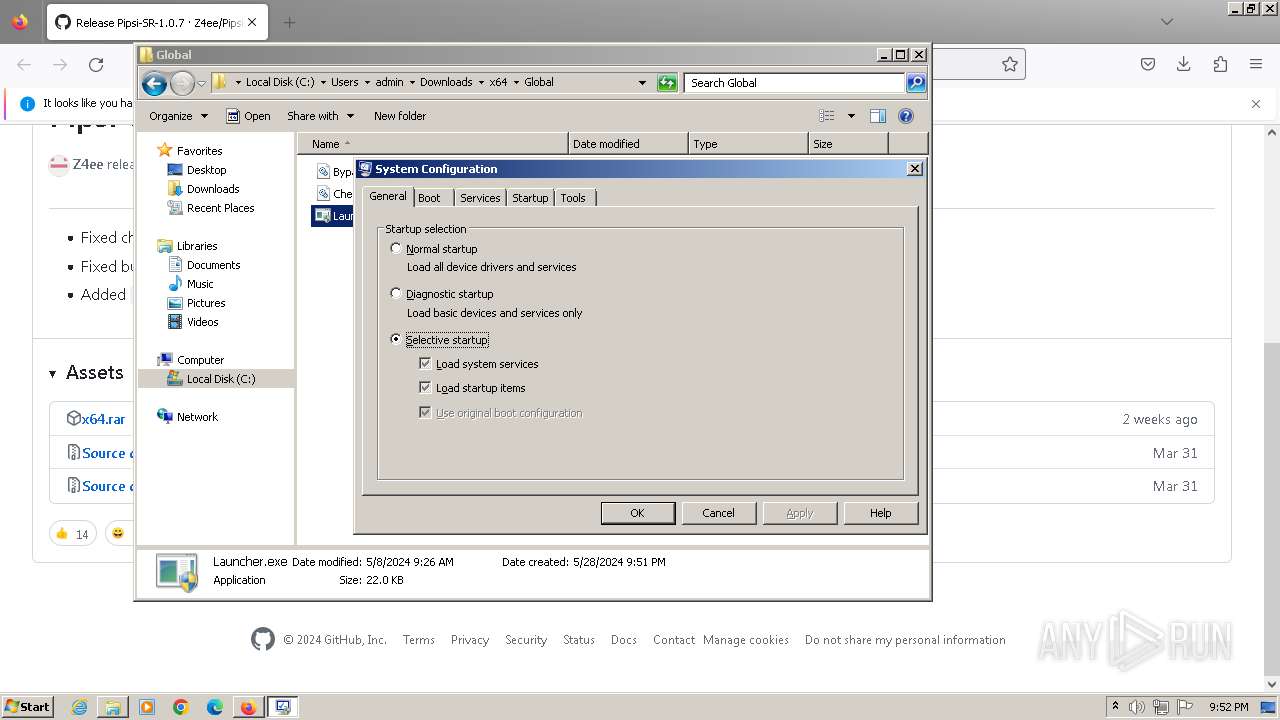Dismiss the Firefox notification bar

pyautogui.click(x=1256, y=103)
